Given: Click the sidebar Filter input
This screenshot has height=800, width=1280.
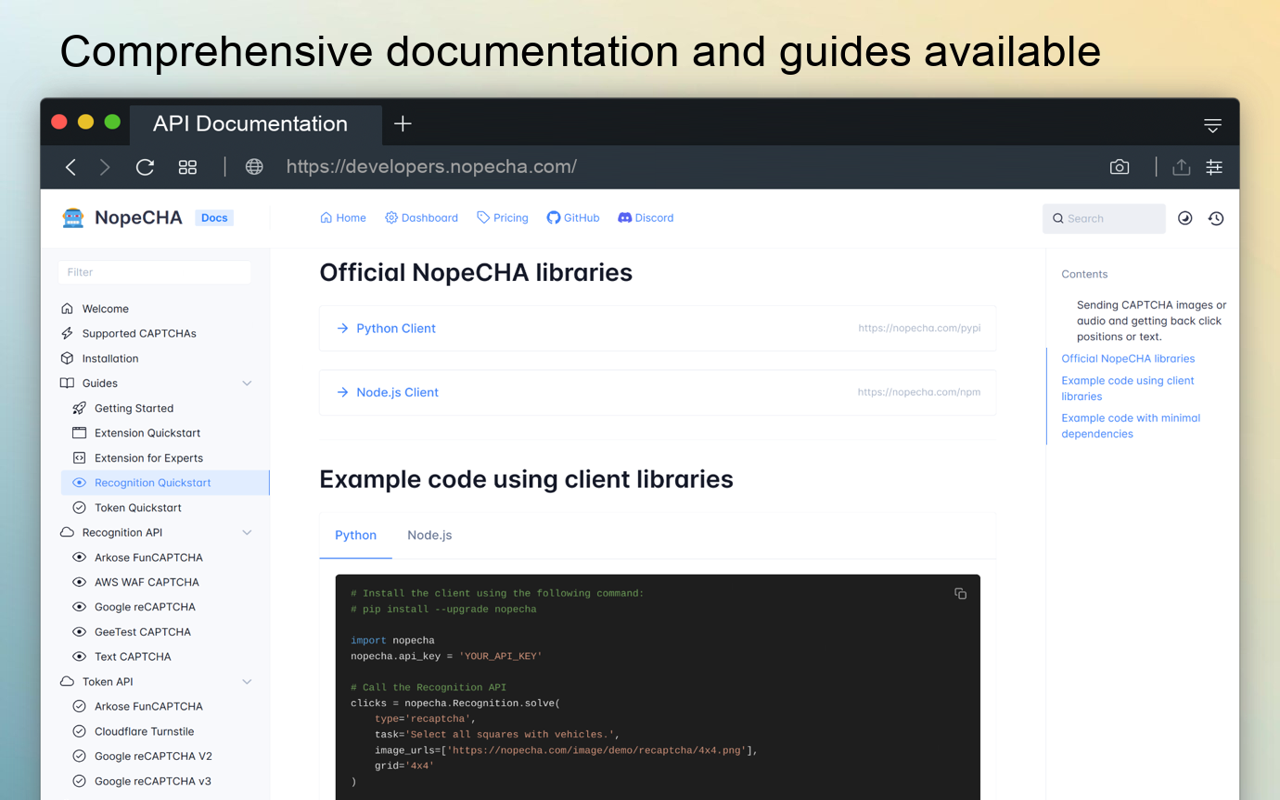Looking at the screenshot, I should 154,272.
